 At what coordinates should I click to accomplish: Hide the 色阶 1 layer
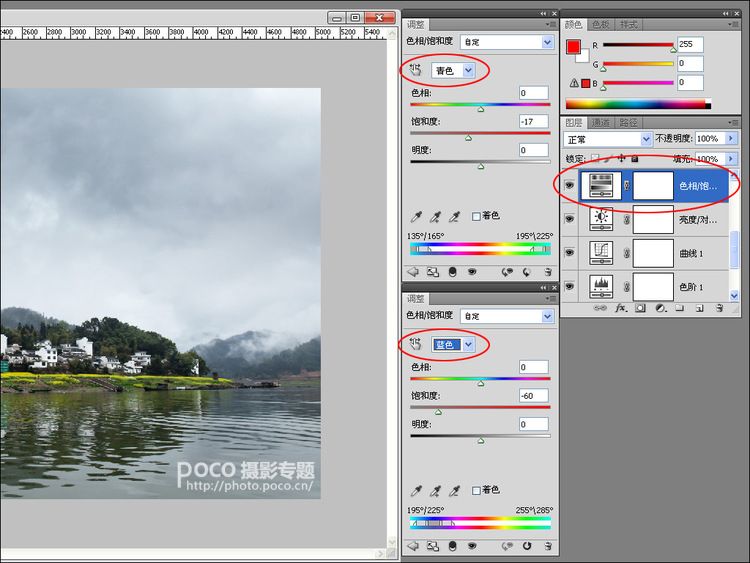point(569,287)
